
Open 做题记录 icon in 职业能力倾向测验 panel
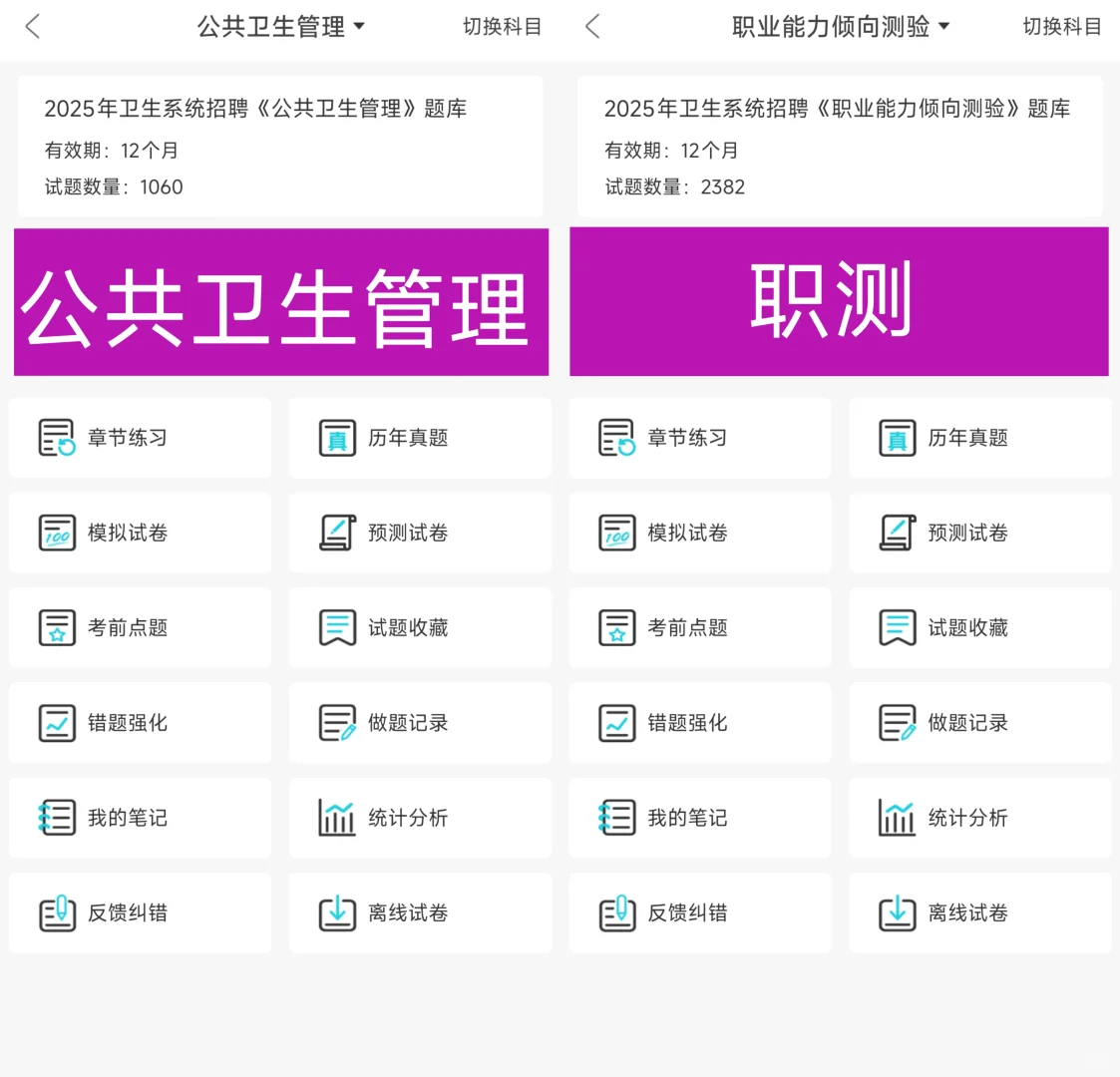point(898,723)
